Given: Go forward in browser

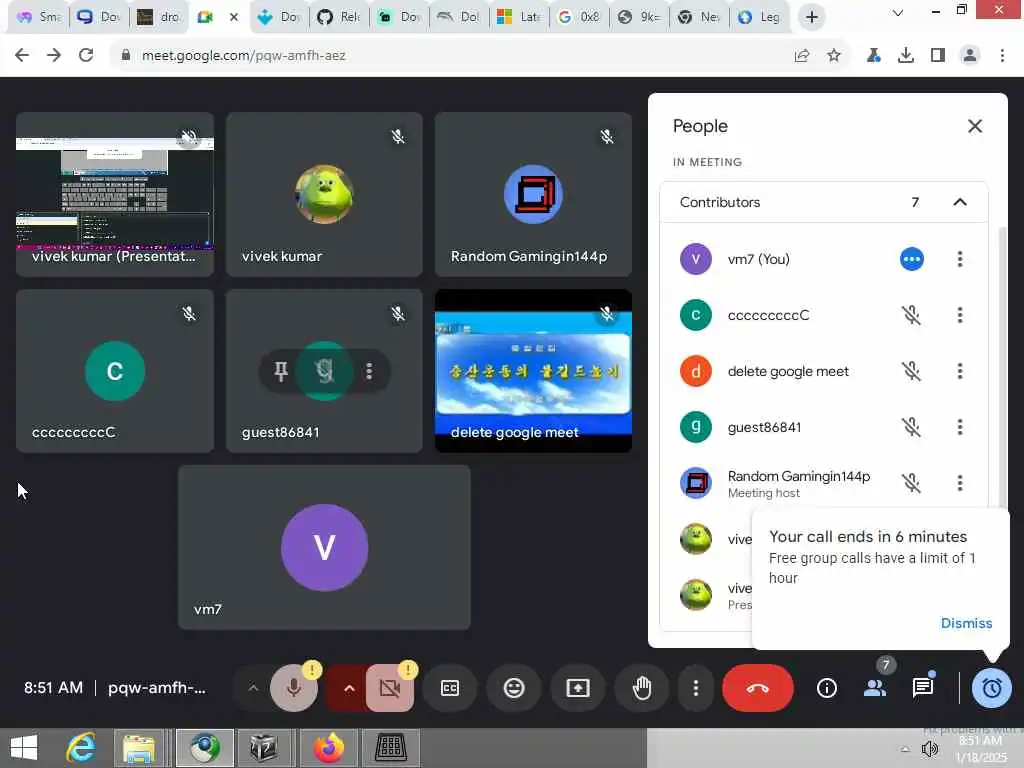Looking at the screenshot, I should click(54, 56).
